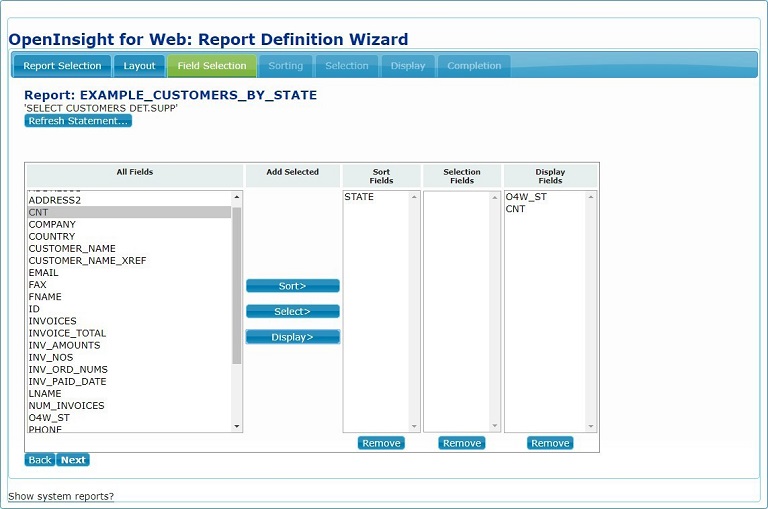Remove item from Selection Fields list

462,443
